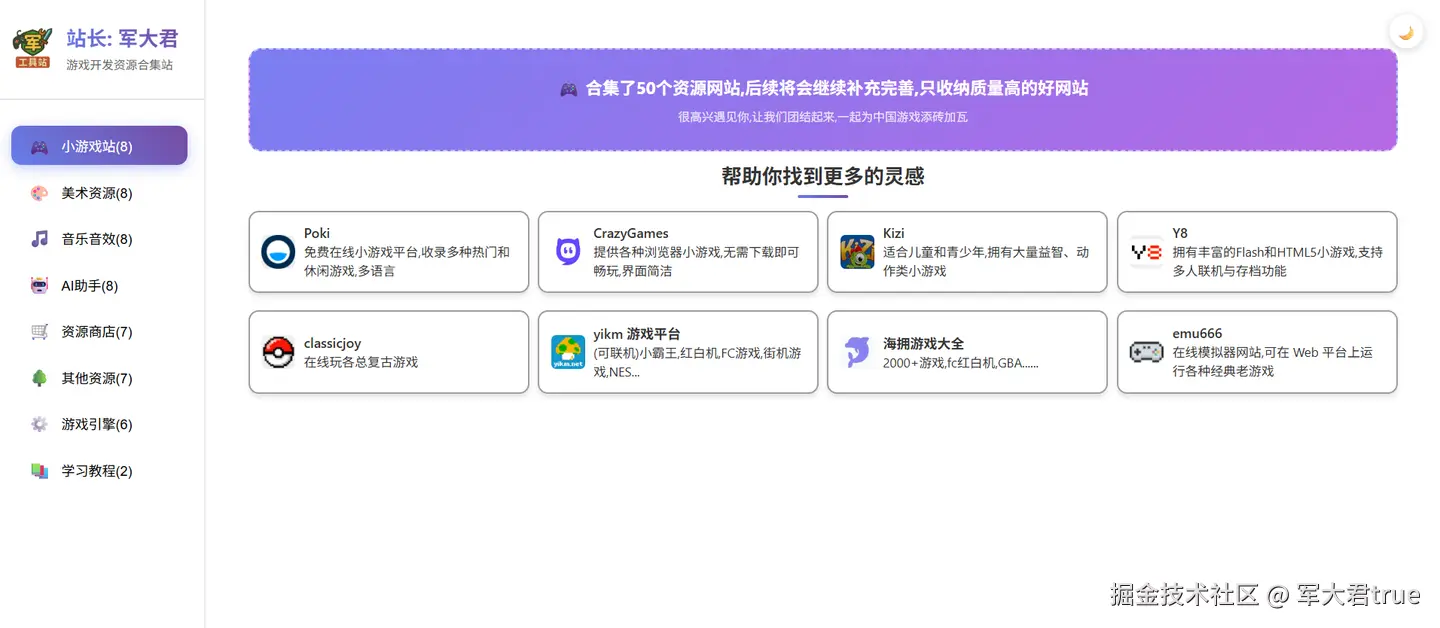Click the classicjoy description 在线玩各总复古游戏
This screenshot has height=628, width=1440.
pos(361,362)
